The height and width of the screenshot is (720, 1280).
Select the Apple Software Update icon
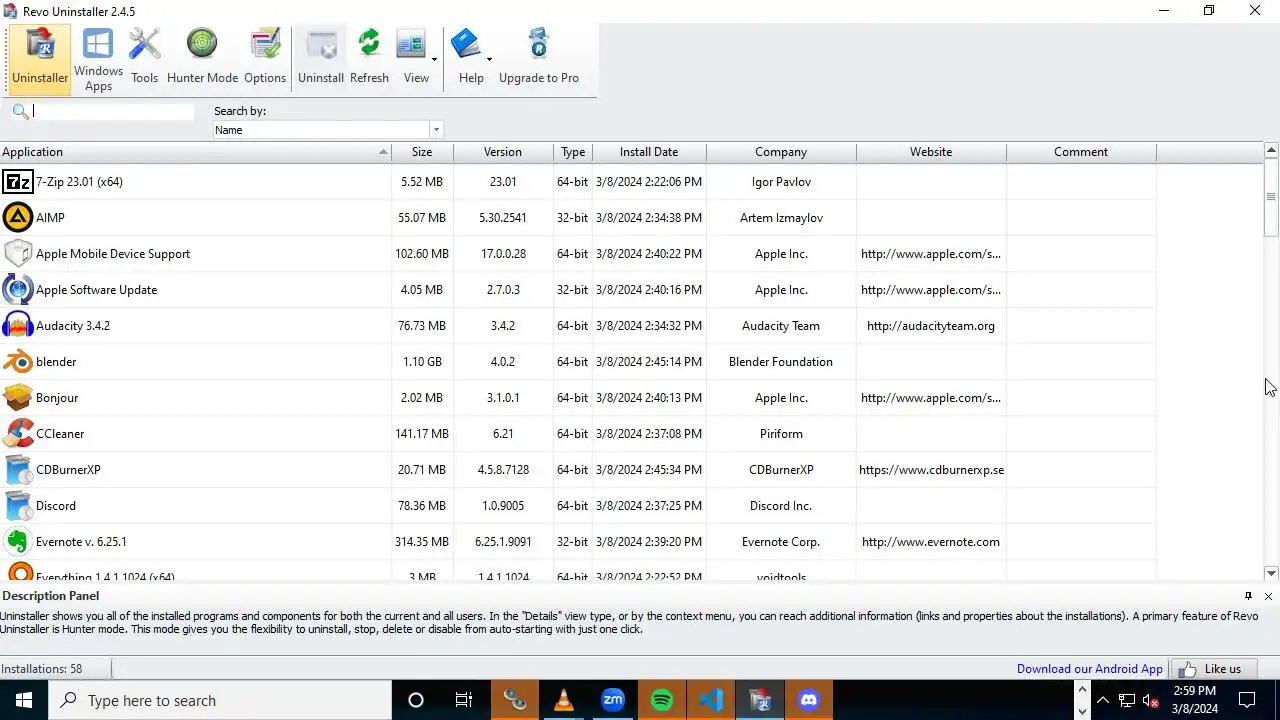coord(18,290)
